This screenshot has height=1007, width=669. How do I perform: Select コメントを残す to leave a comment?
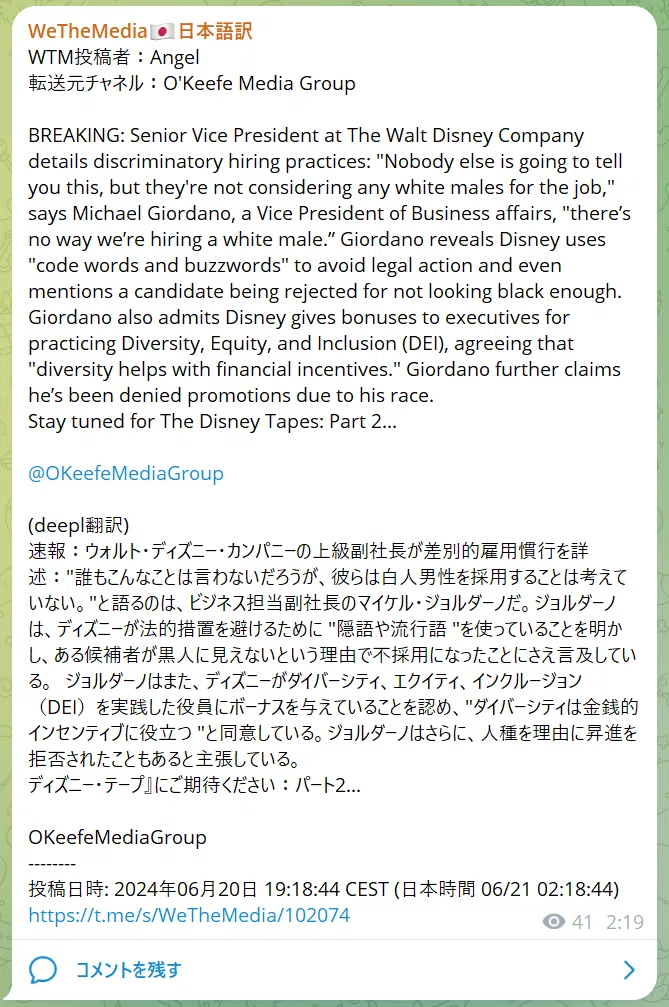point(128,970)
